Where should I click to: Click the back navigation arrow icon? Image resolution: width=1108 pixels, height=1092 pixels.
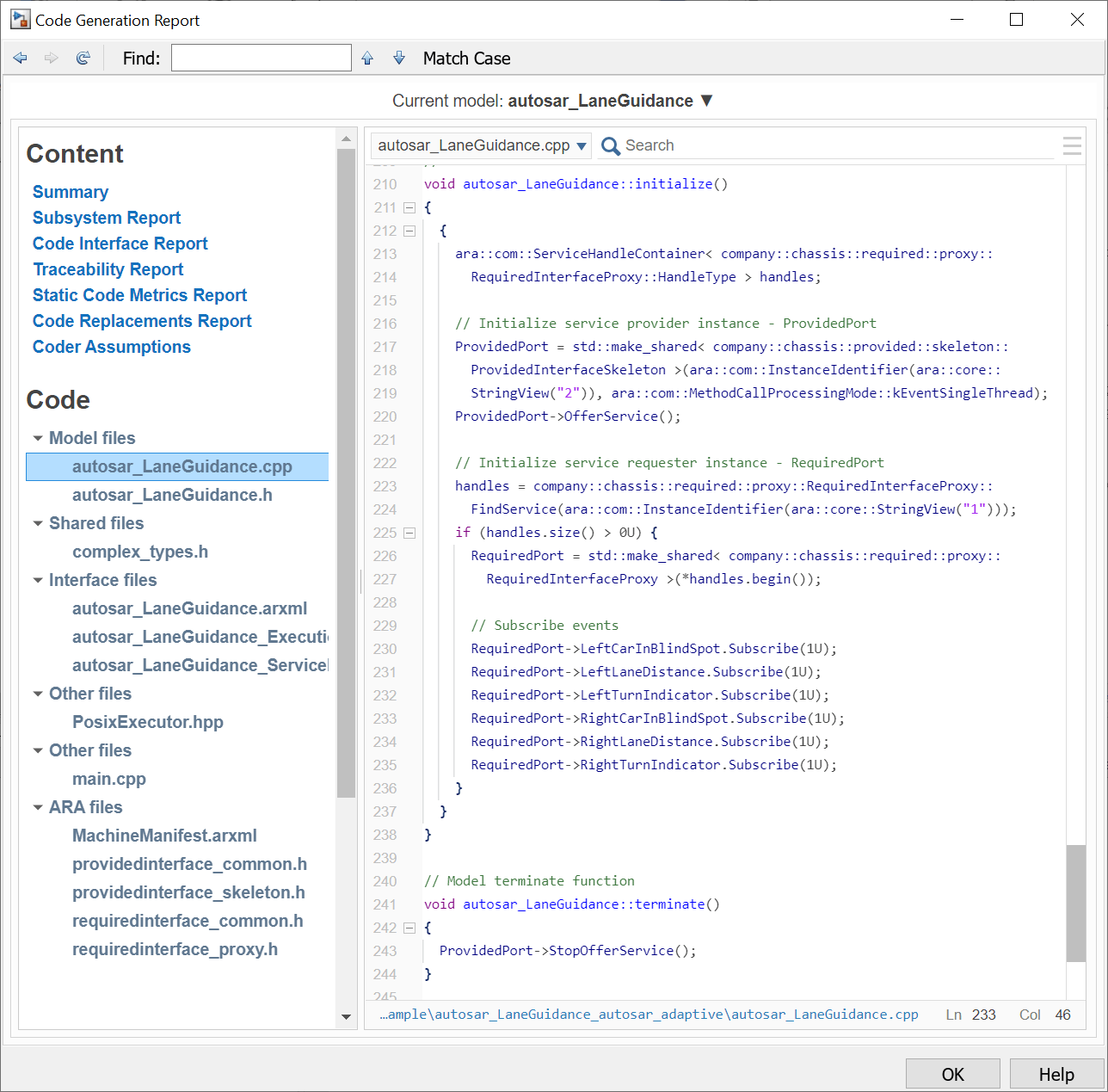[21, 59]
